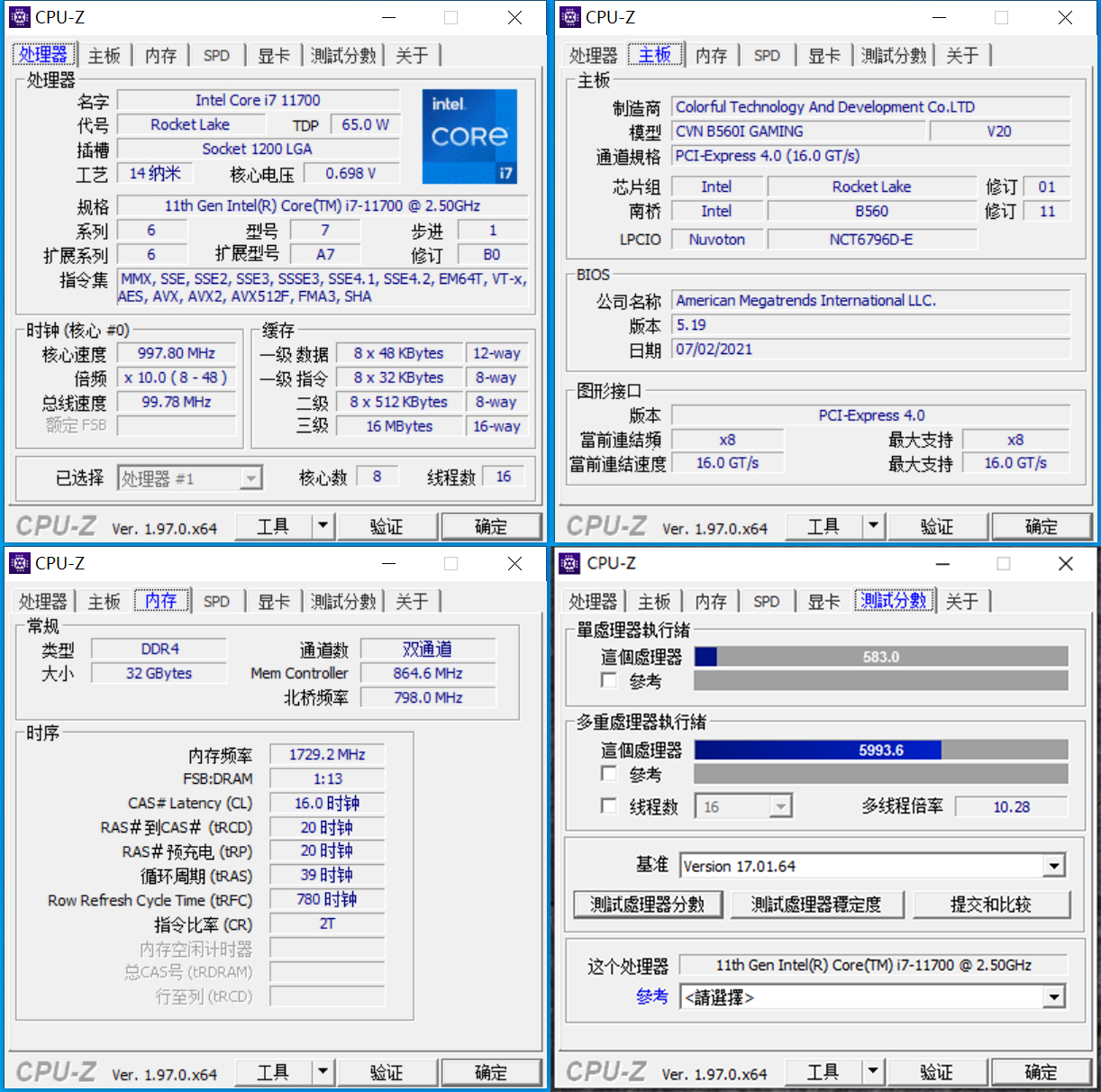Switch to the 显卡 tab in processor window
This screenshot has height=1092, width=1101.
273,54
